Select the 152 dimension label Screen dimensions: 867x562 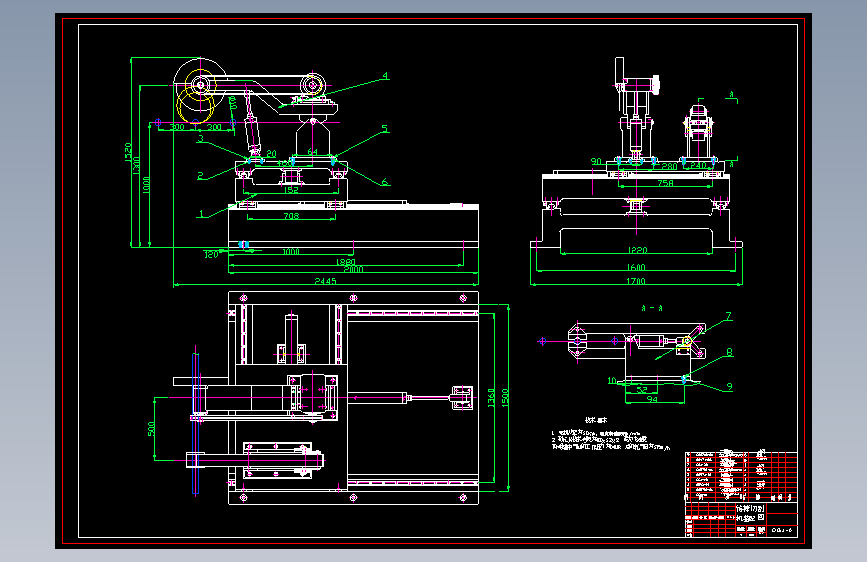(291, 190)
